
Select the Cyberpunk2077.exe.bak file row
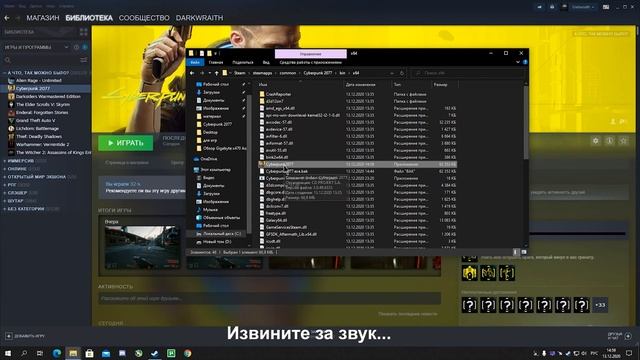tap(357, 171)
